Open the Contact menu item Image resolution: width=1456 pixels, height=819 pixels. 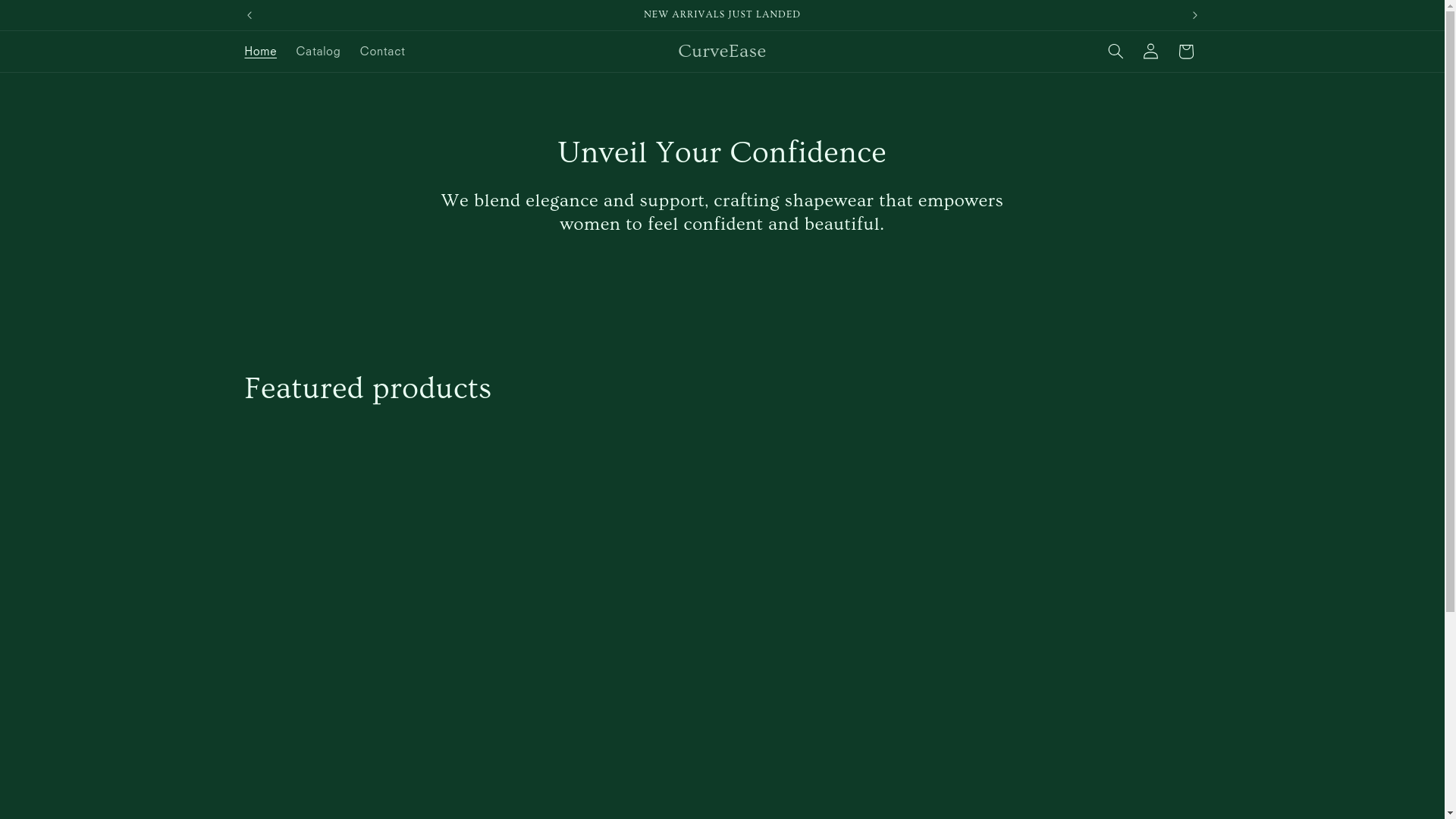(382, 52)
